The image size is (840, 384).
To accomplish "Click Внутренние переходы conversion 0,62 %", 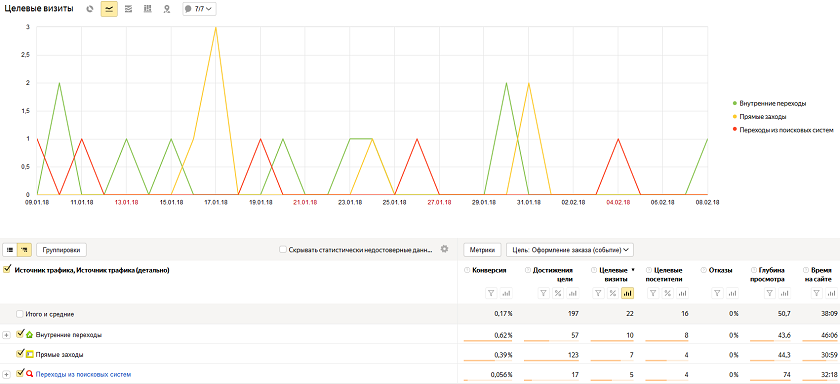I will coord(504,335).
